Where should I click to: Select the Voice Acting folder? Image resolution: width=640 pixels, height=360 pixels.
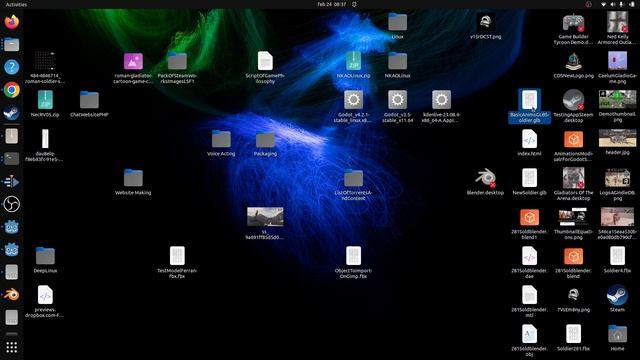(x=221, y=143)
